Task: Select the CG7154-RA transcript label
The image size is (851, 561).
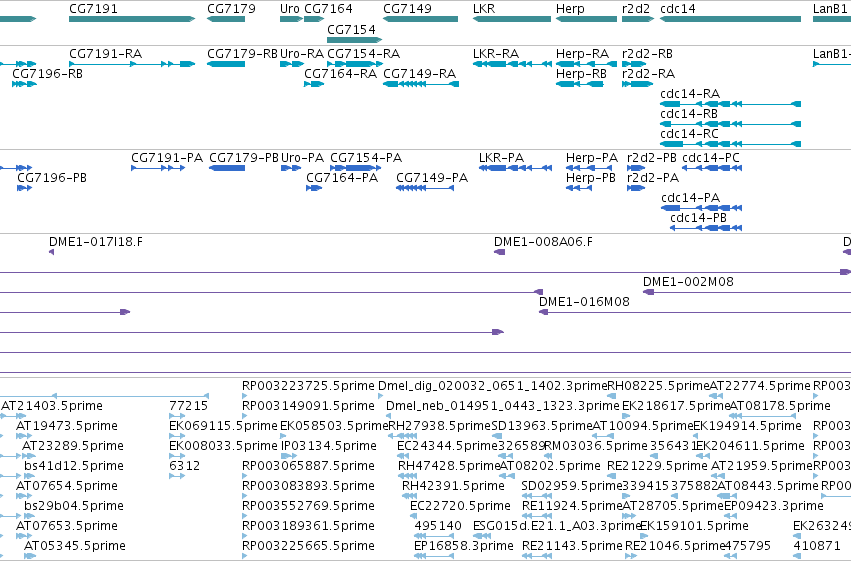Action: 363,54
